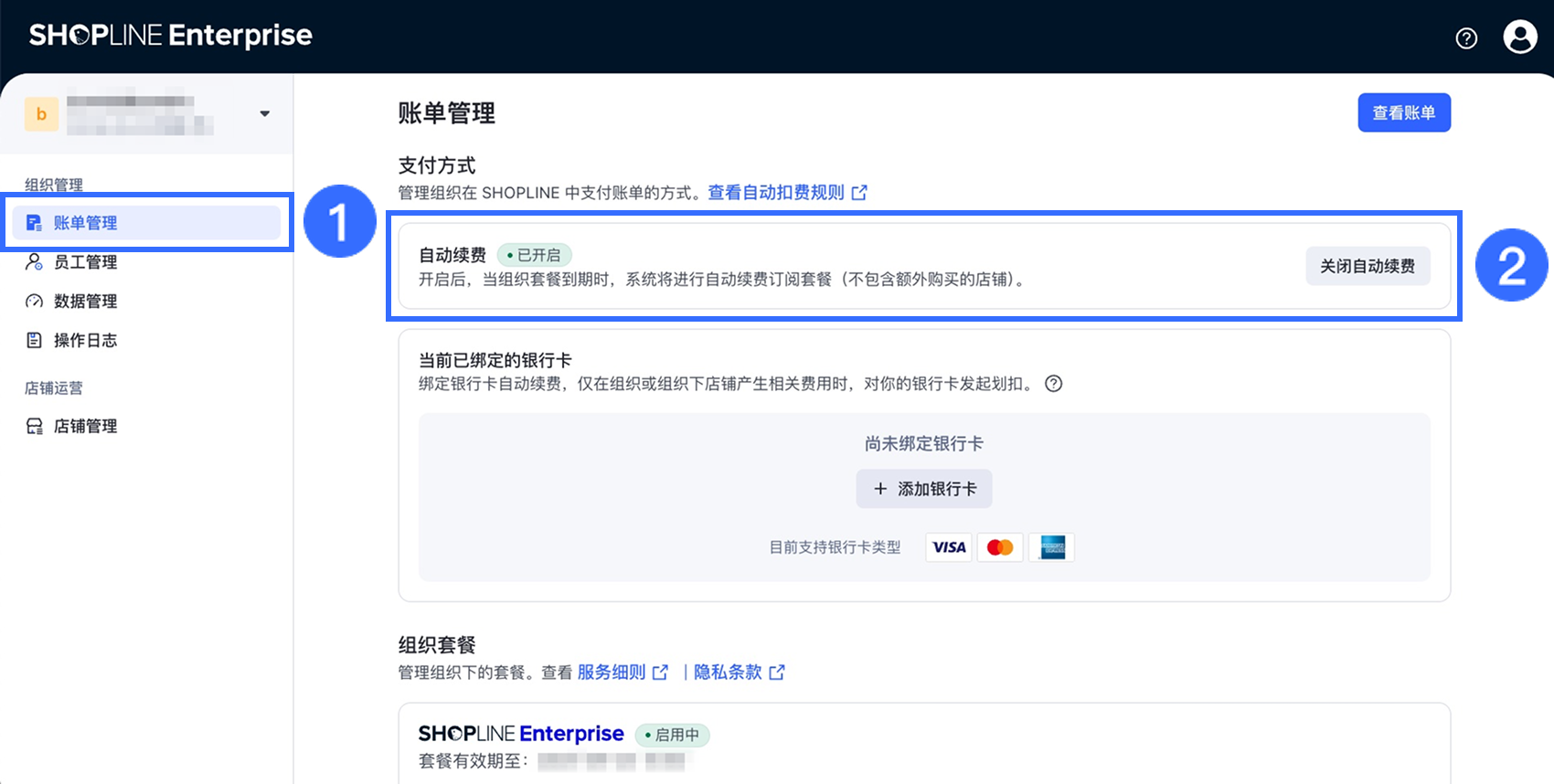Click the 当前已绑定的银行卡 heading

(x=495, y=360)
